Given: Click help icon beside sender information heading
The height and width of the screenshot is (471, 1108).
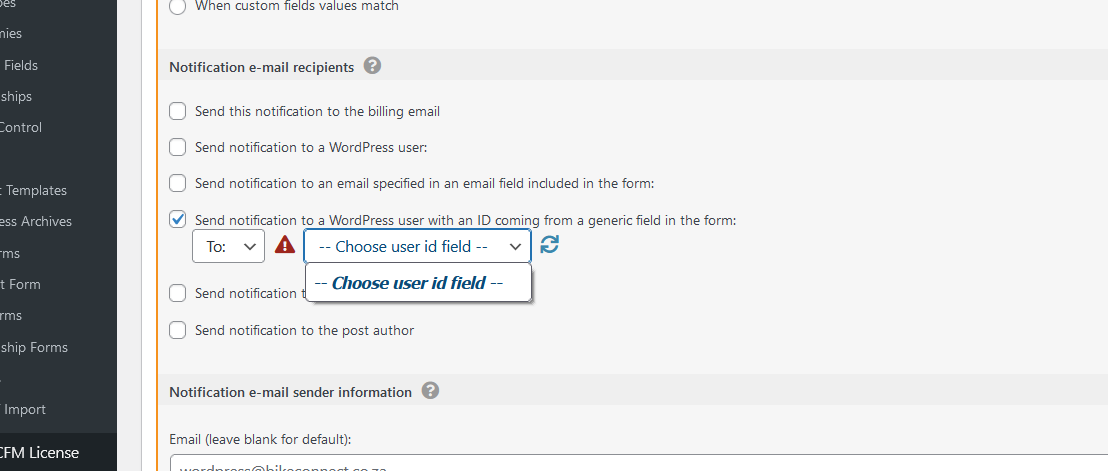Looking at the screenshot, I should click(430, 390).
